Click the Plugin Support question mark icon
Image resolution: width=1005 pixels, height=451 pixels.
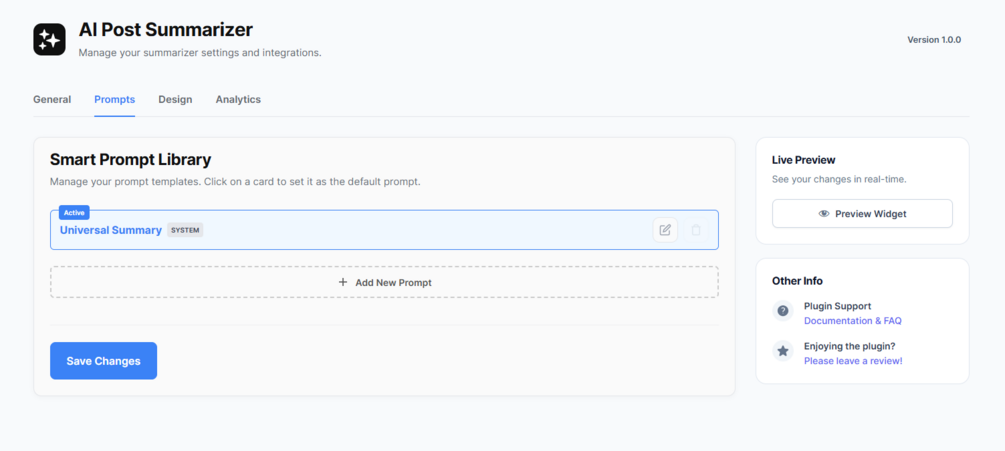tap(783, 312)
